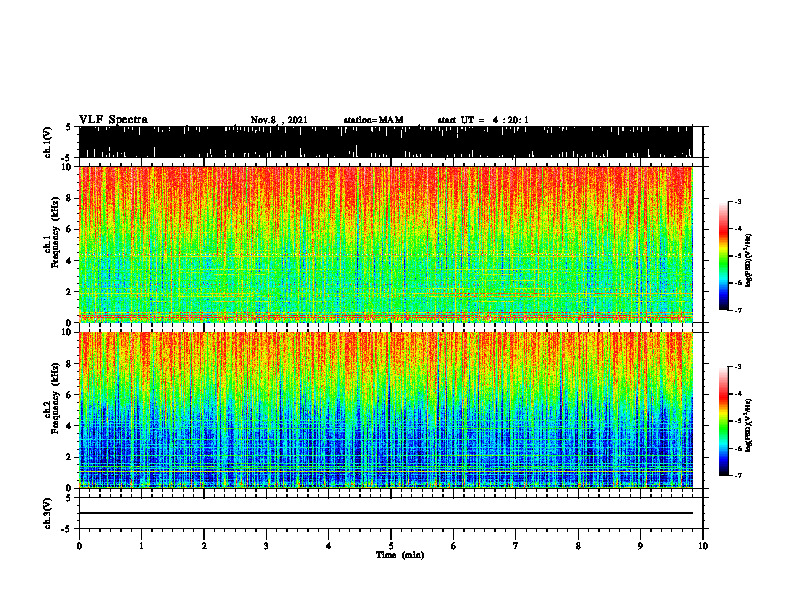Screen dimensions: 792x612
Task: Select the Time (min) axis title
Action: point(400,555)
